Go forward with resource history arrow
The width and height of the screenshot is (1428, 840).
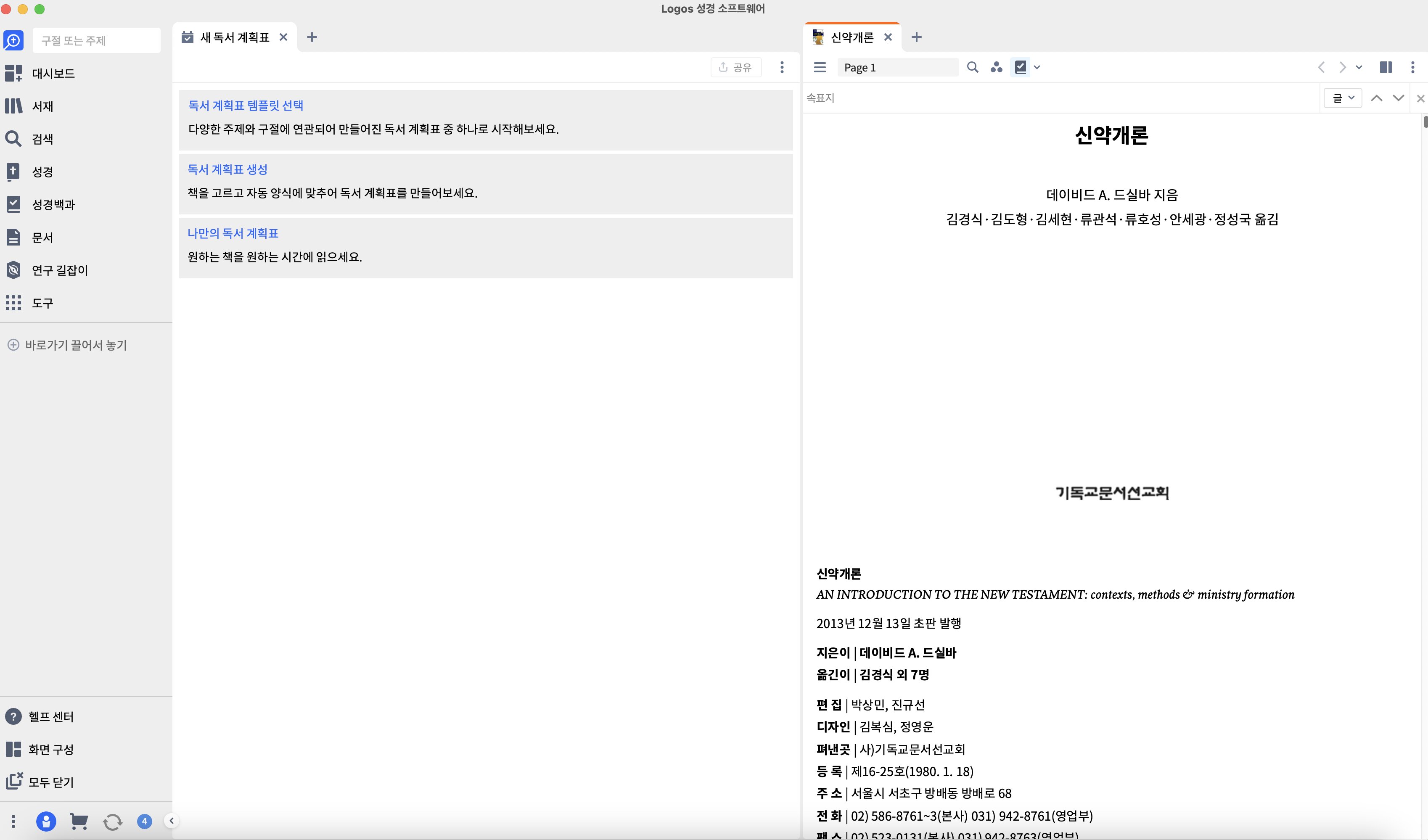[x=1342, y=67]
